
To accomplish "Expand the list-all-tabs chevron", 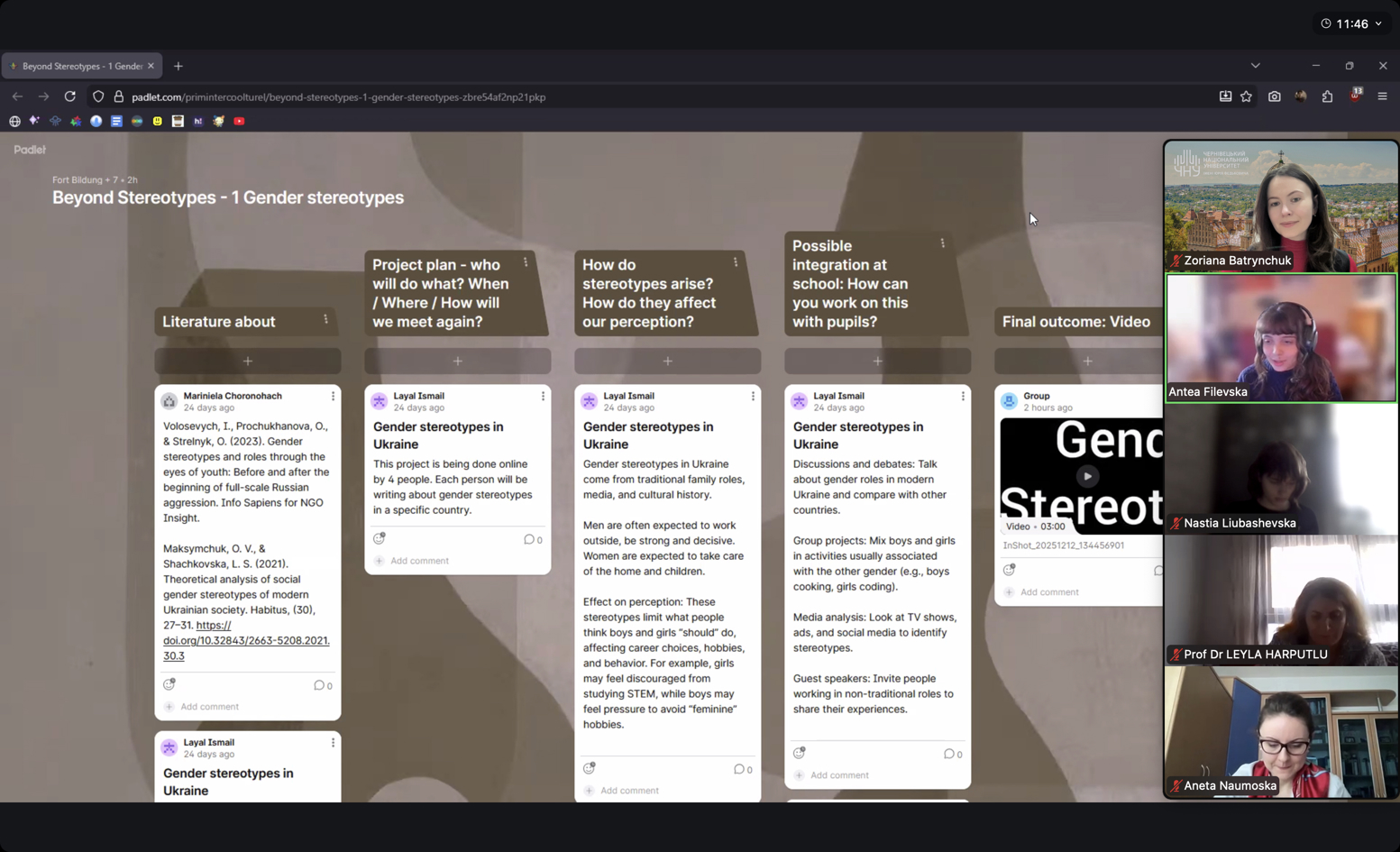I will pos(1255,66).
